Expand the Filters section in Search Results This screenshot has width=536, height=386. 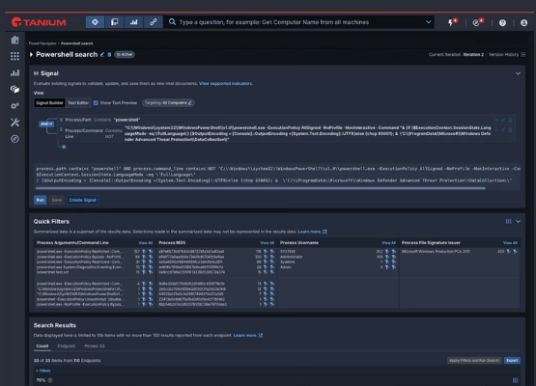[43, 371]
